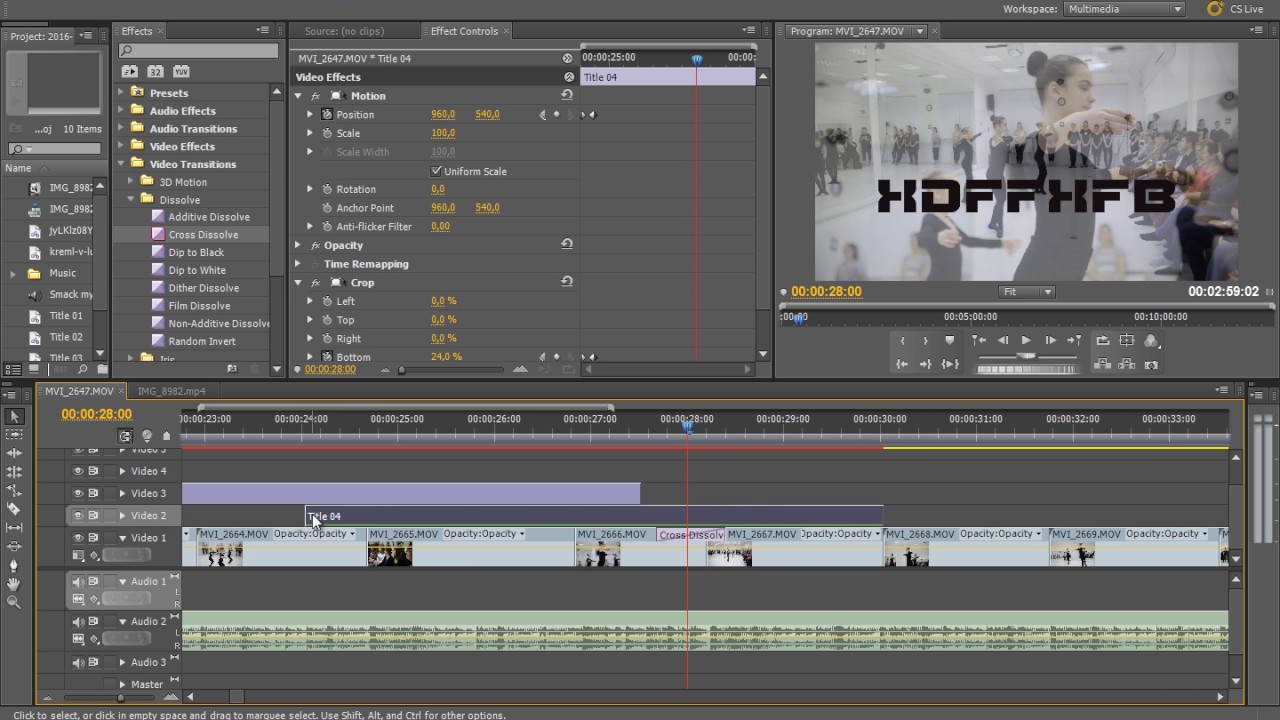Click the Extract button in Program monitor
1280x720 pixels.
[x=1127, y=365]
